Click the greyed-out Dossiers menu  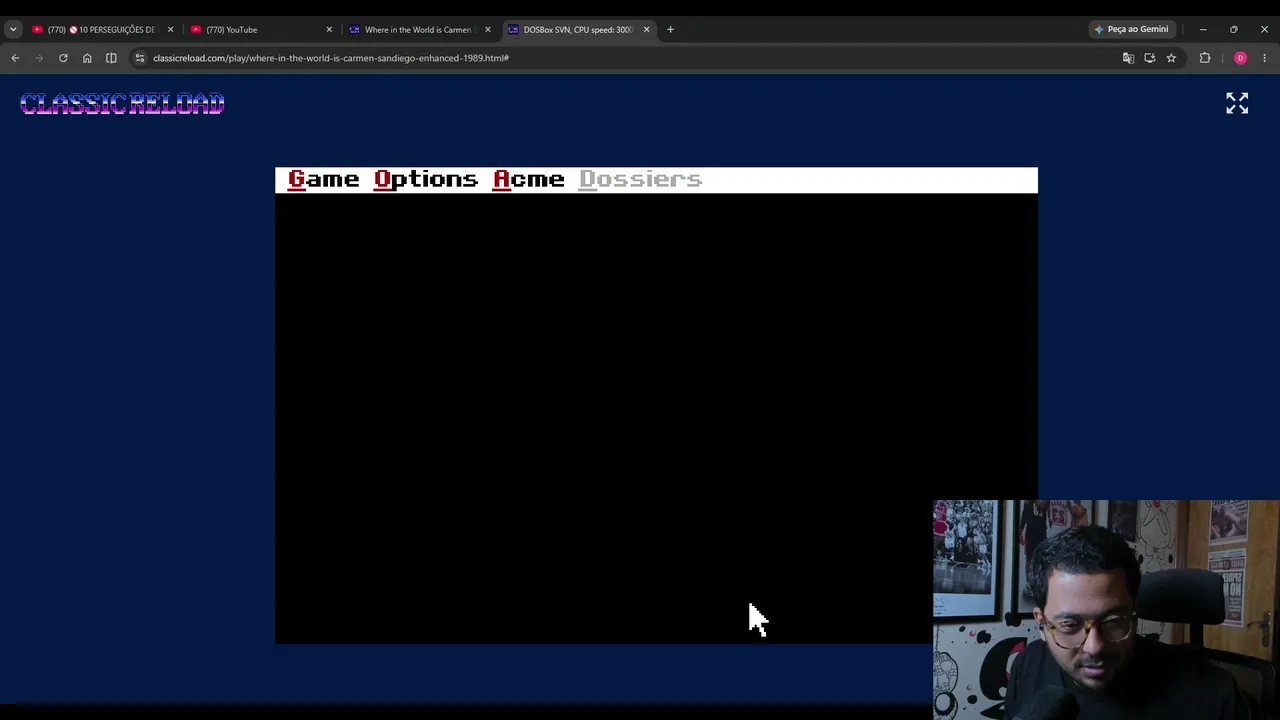tap(640, 180)
